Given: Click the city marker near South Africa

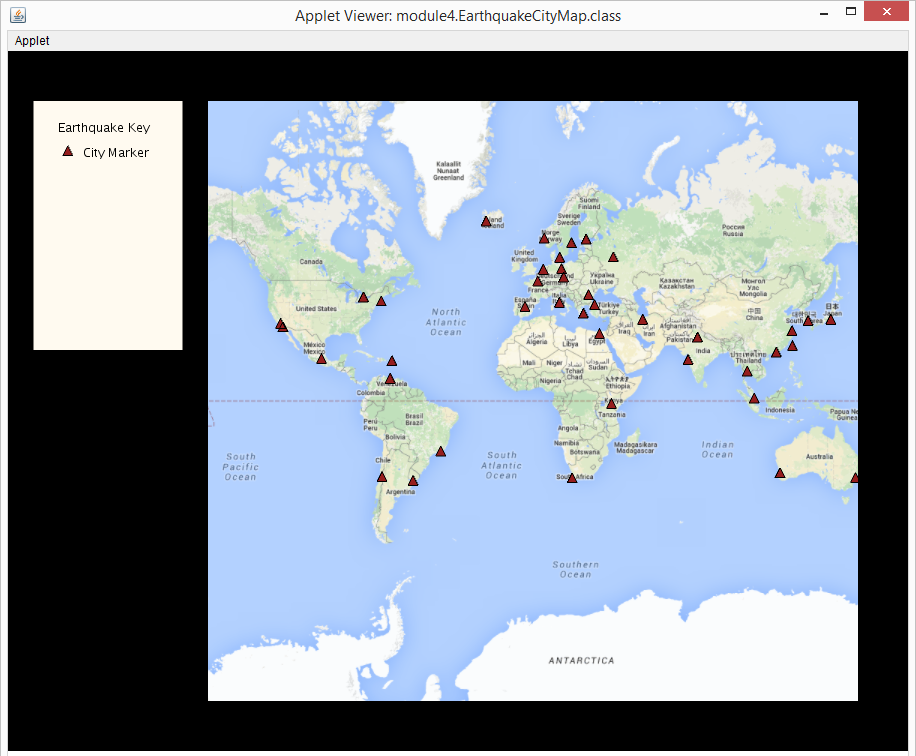Looking at the screenshot, I should point(573,476).
